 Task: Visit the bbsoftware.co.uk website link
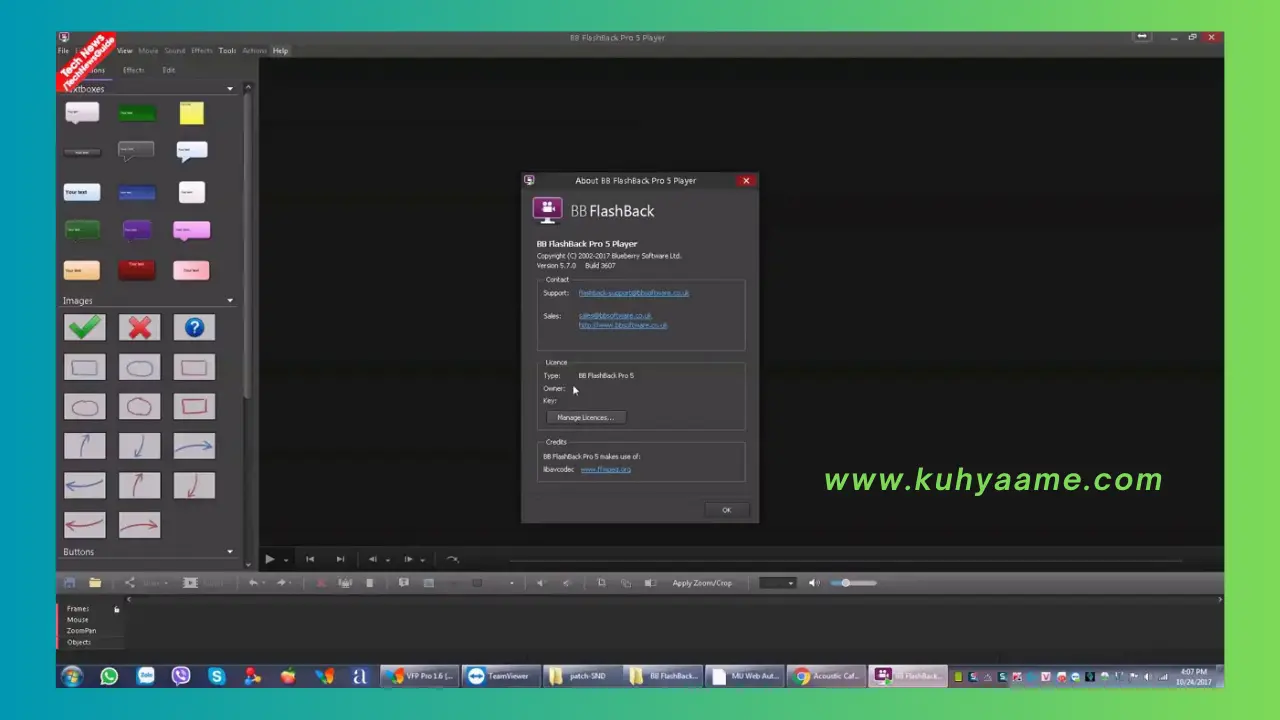[622, 325]
